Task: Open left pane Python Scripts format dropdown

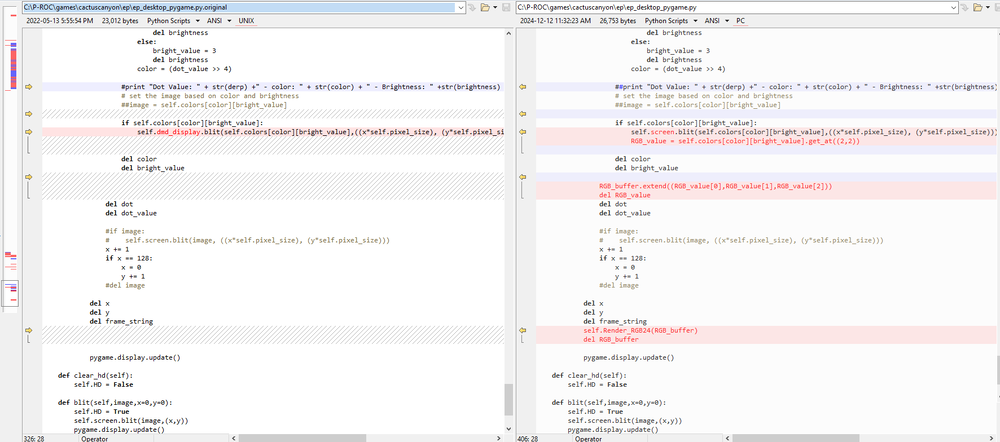Action: pyautogui.click(x=172, y=20)
